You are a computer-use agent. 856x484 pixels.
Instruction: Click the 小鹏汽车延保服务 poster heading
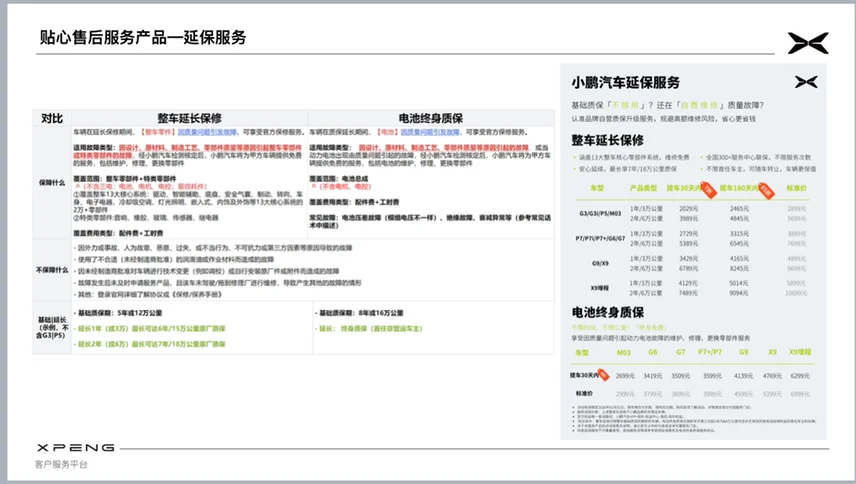pyautogui.click(x=625, y=82)
